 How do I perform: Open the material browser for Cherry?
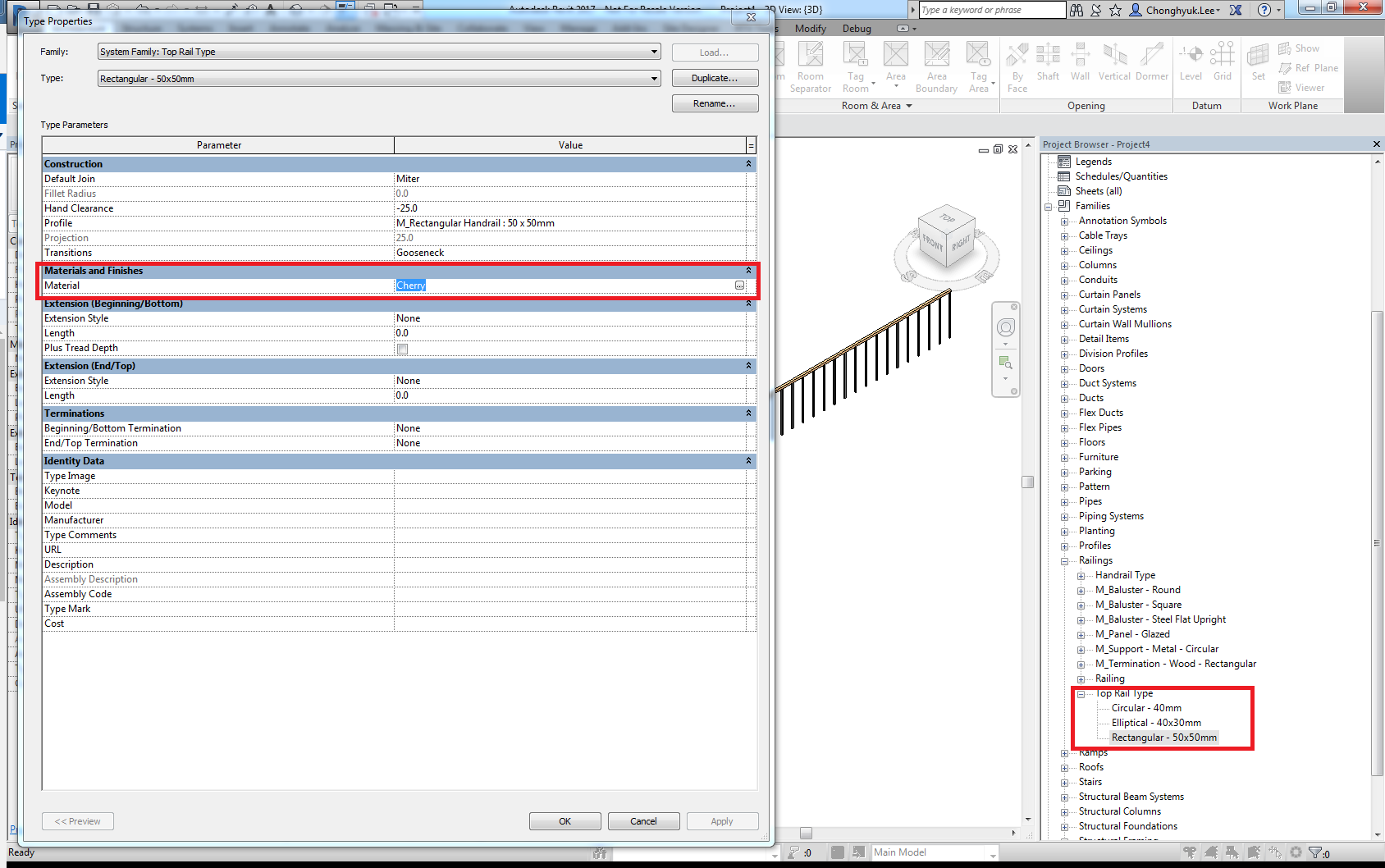739,286
